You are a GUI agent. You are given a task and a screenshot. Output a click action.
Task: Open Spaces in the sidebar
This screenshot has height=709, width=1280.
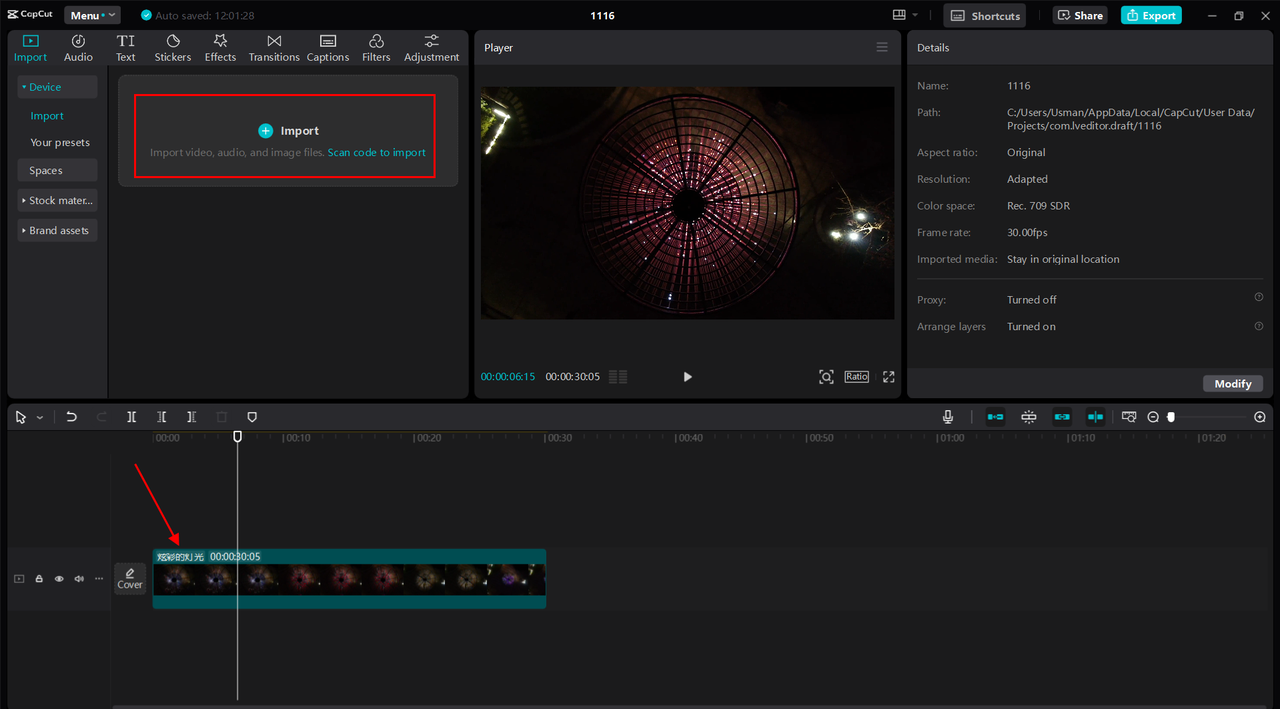57,170
